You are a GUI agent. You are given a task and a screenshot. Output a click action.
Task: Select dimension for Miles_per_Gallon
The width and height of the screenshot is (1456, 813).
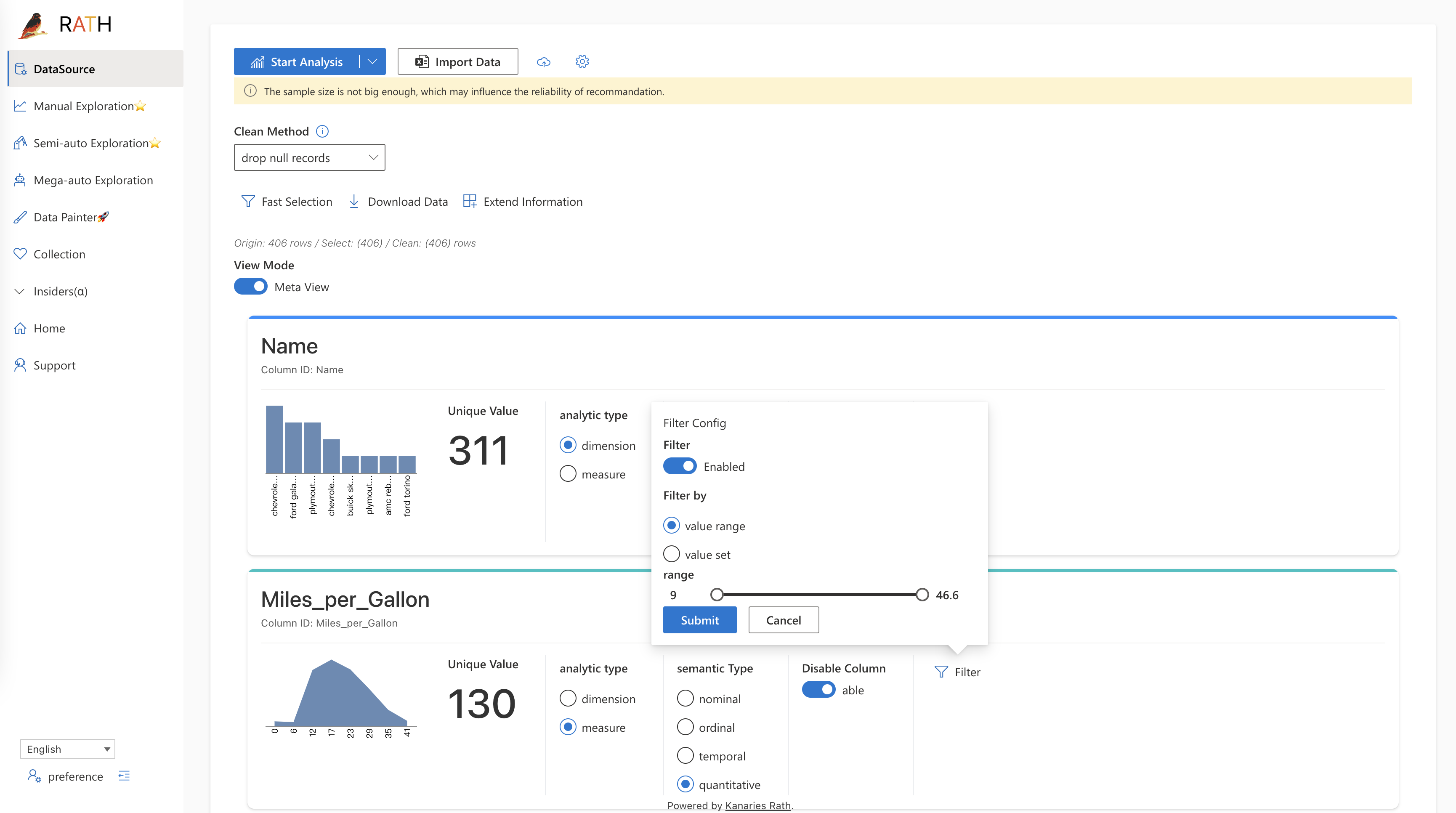(568, 698)
